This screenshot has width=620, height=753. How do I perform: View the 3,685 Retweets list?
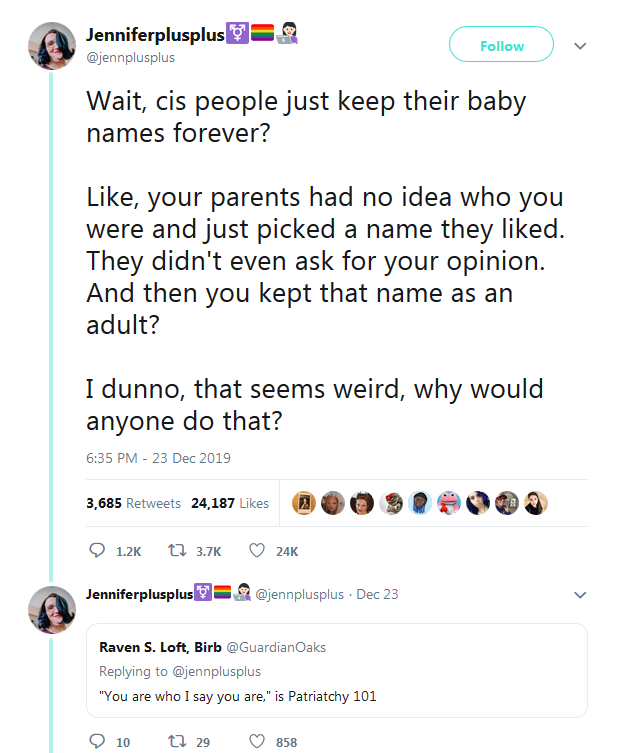pyautogui.click(x=133, y=503)
